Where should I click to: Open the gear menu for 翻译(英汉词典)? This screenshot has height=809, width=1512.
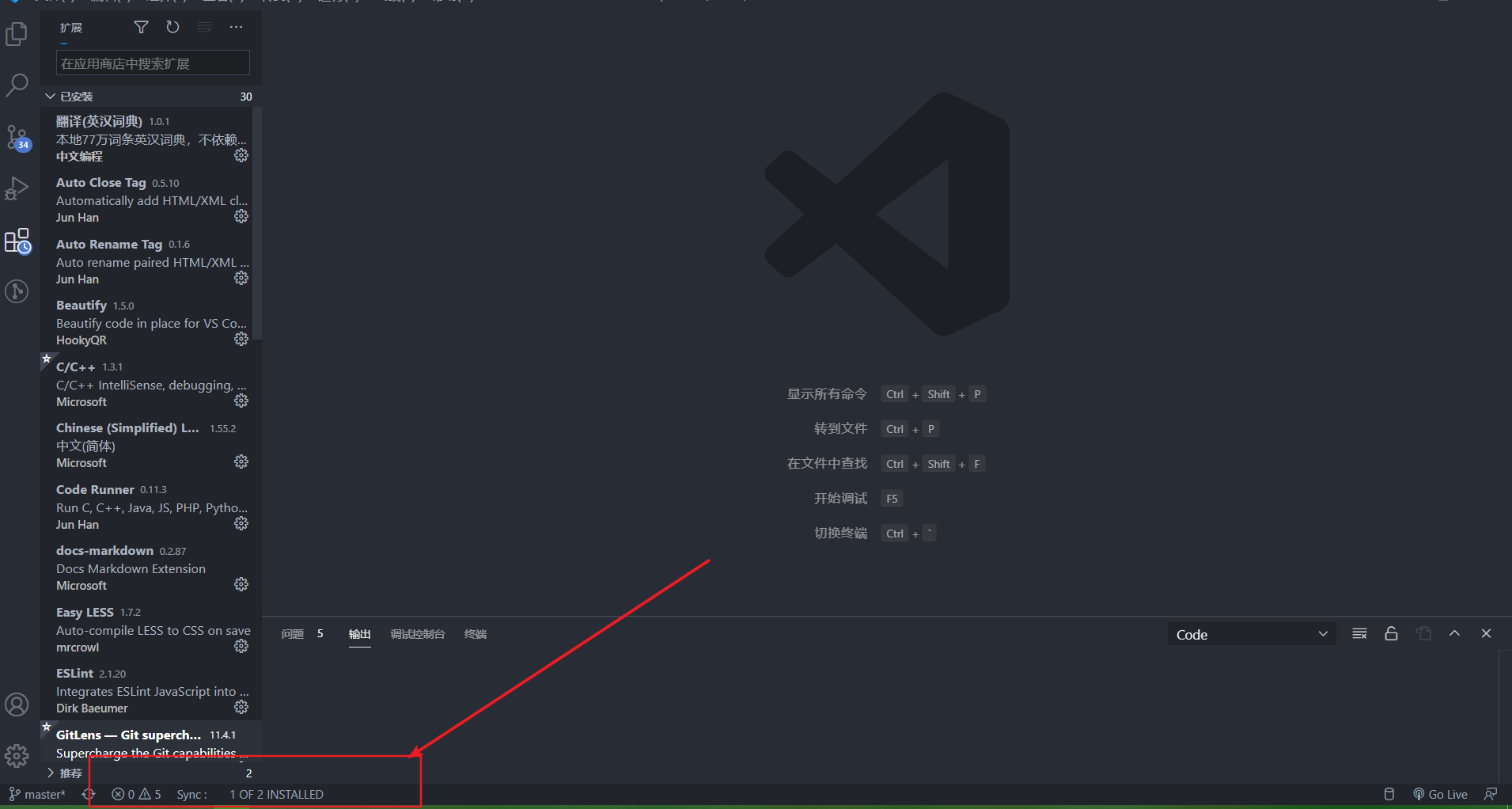[x=241, y=155]
